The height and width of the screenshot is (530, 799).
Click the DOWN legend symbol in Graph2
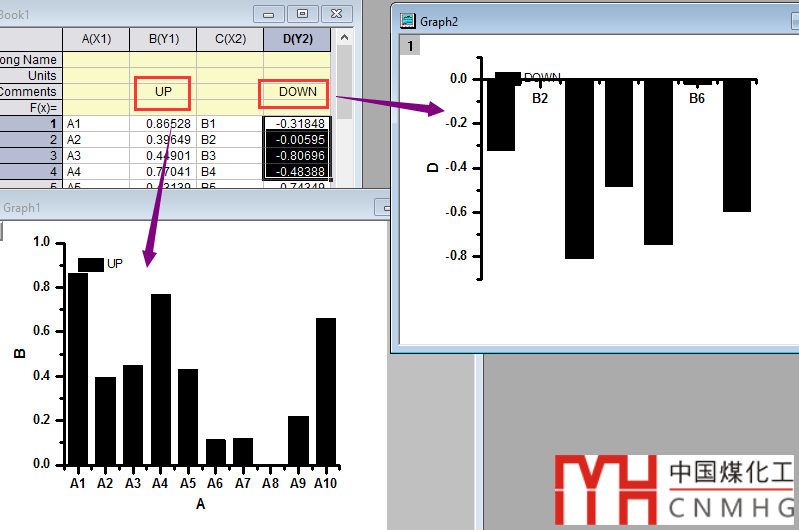508,77
